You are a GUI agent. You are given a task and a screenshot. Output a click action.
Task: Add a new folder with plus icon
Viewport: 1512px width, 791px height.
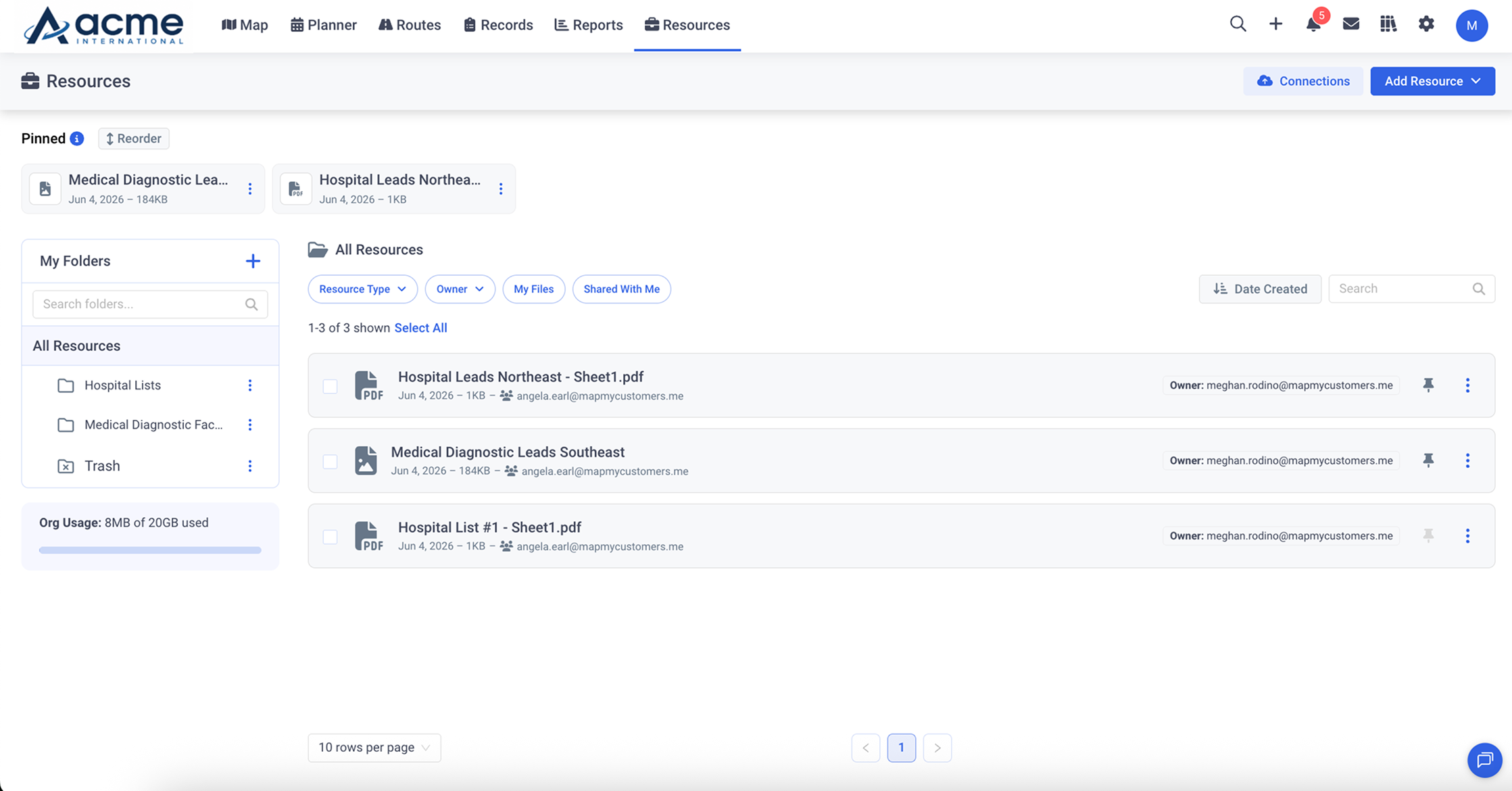tap(253, 261)
